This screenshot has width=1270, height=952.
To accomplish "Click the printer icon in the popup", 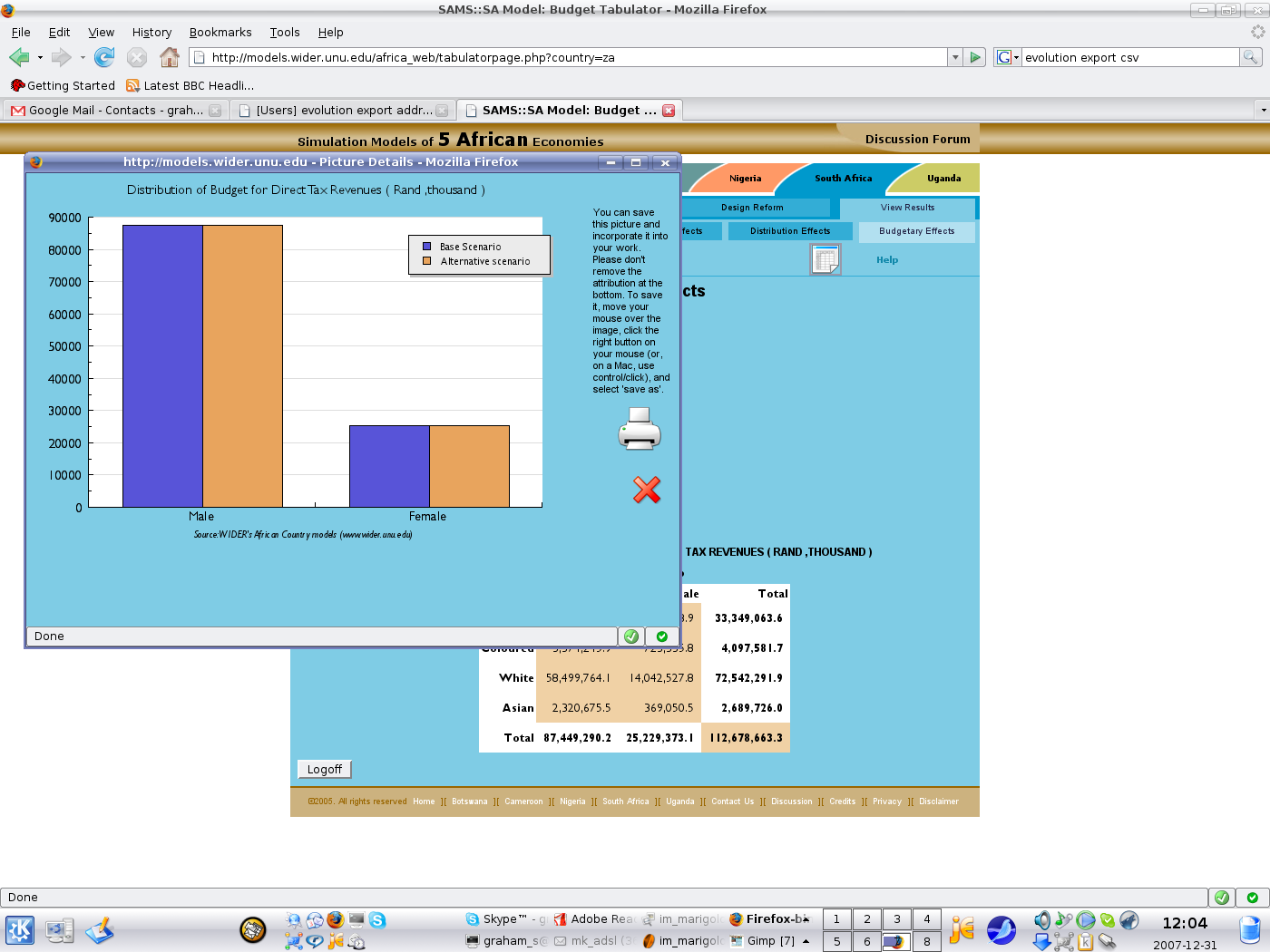I will tap(640, 429).
